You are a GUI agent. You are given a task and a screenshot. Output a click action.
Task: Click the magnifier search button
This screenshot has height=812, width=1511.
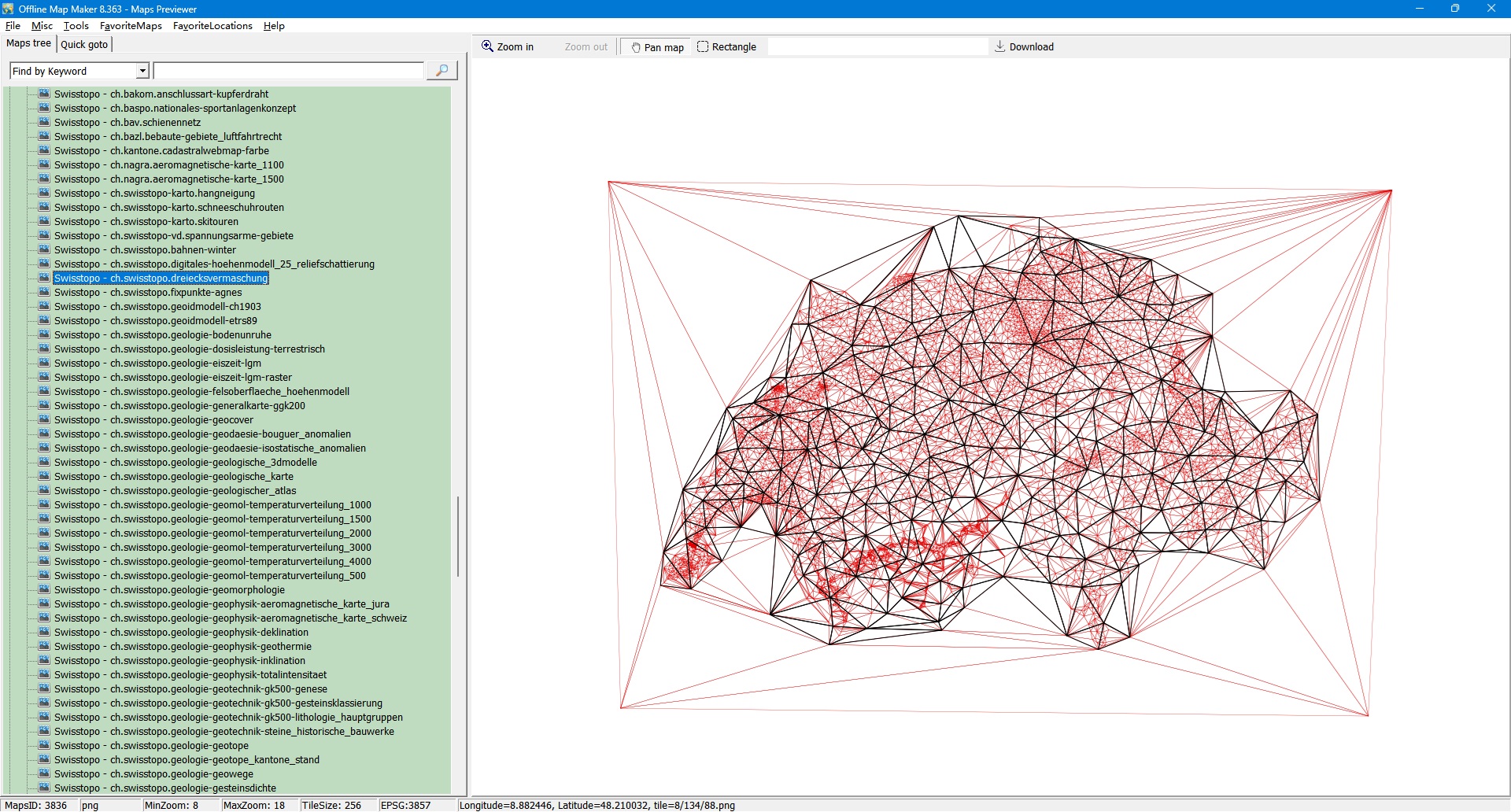pyautogui.click(x=441, y=71)
